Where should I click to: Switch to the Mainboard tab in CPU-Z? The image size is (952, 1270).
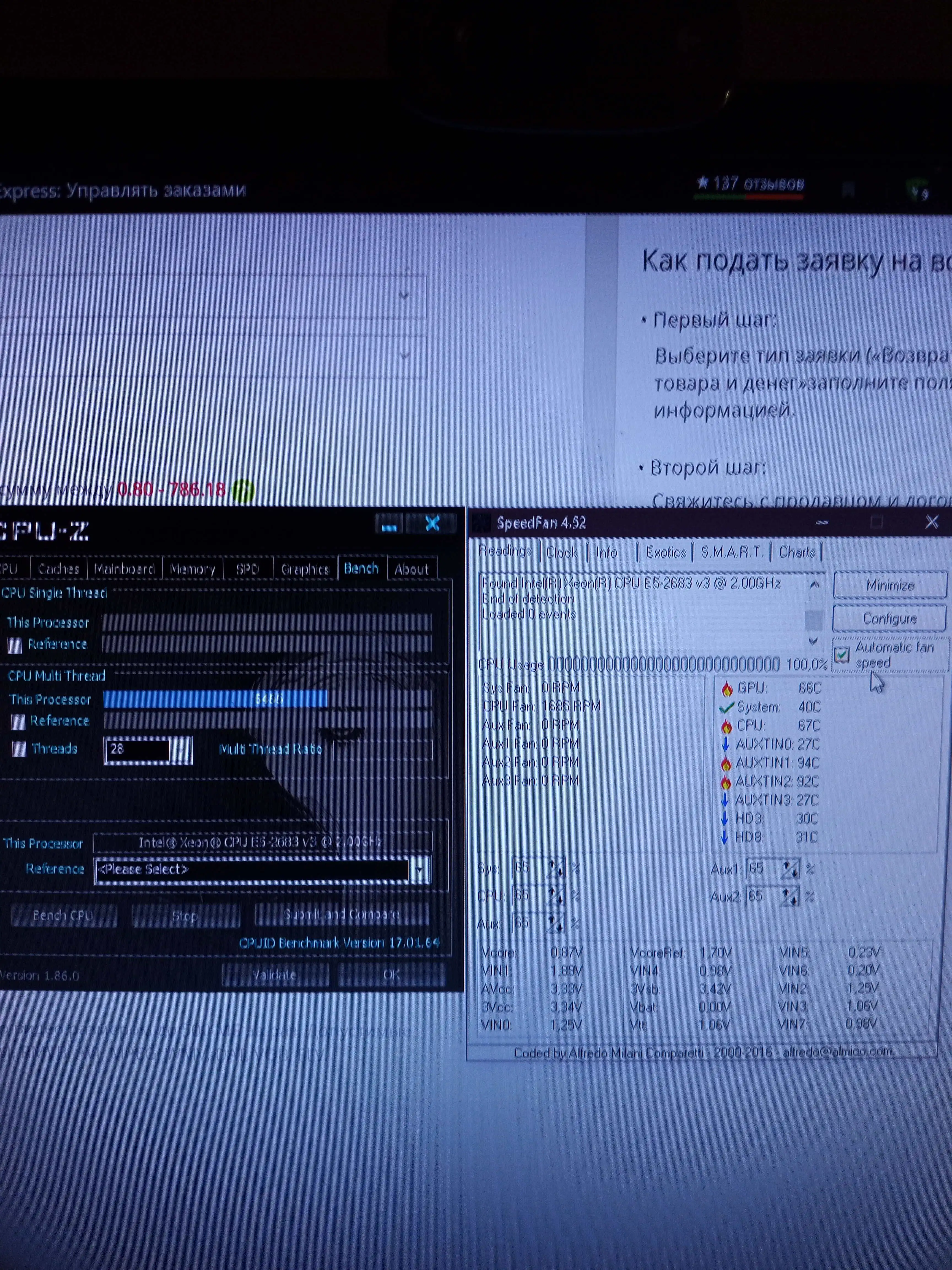125,569
